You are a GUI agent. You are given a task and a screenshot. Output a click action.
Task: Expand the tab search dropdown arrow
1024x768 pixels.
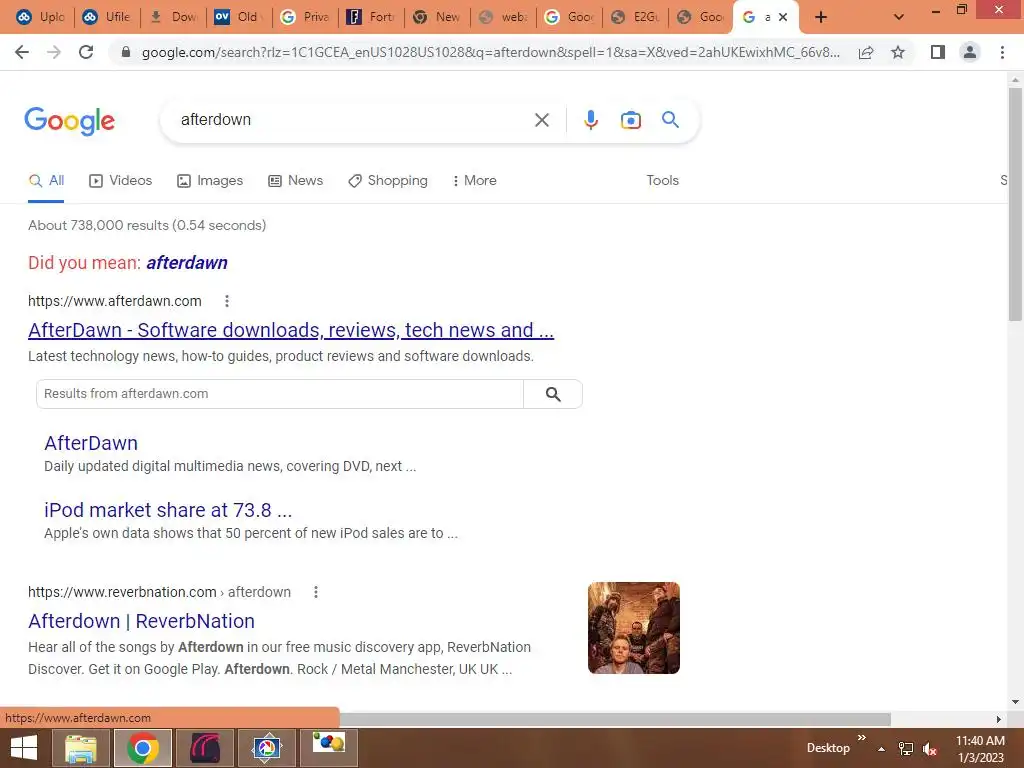[899, 17]
